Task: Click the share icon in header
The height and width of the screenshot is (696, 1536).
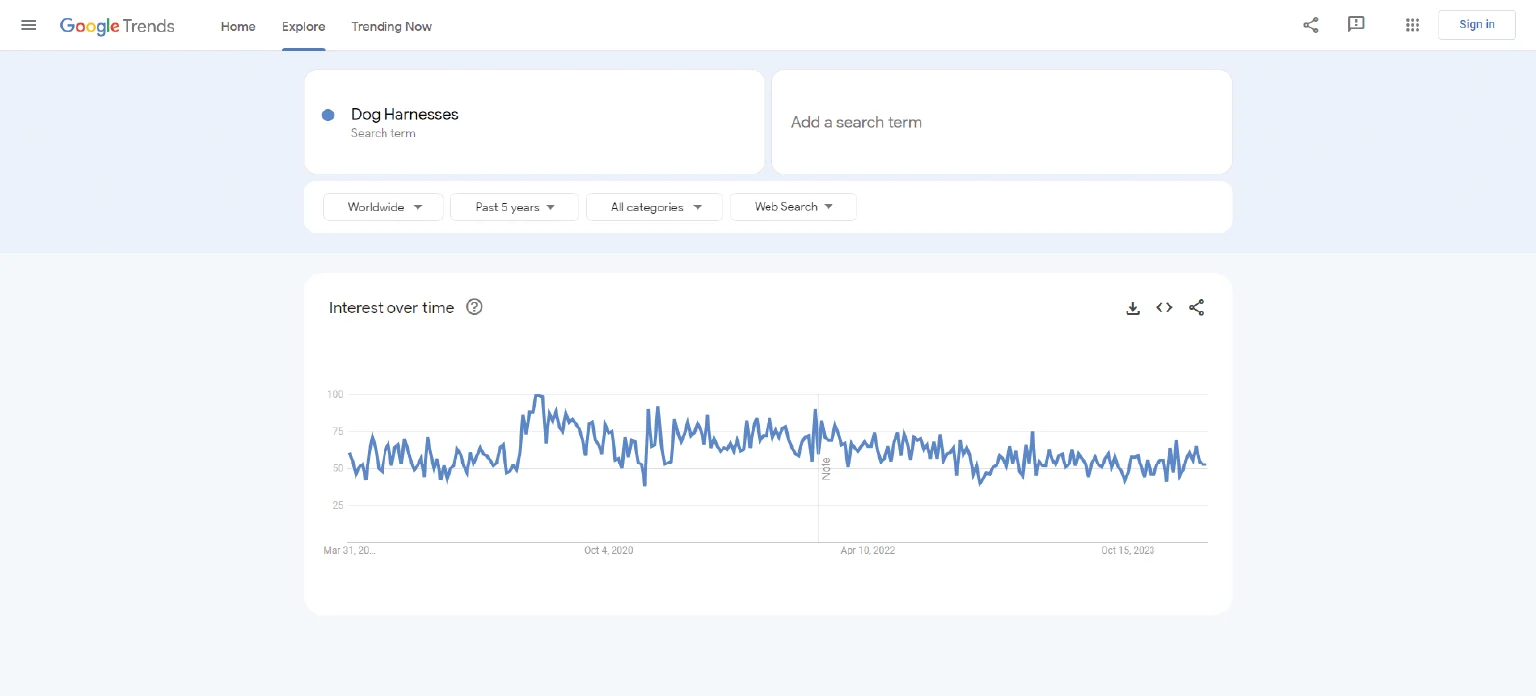Action: point(1310,25)
